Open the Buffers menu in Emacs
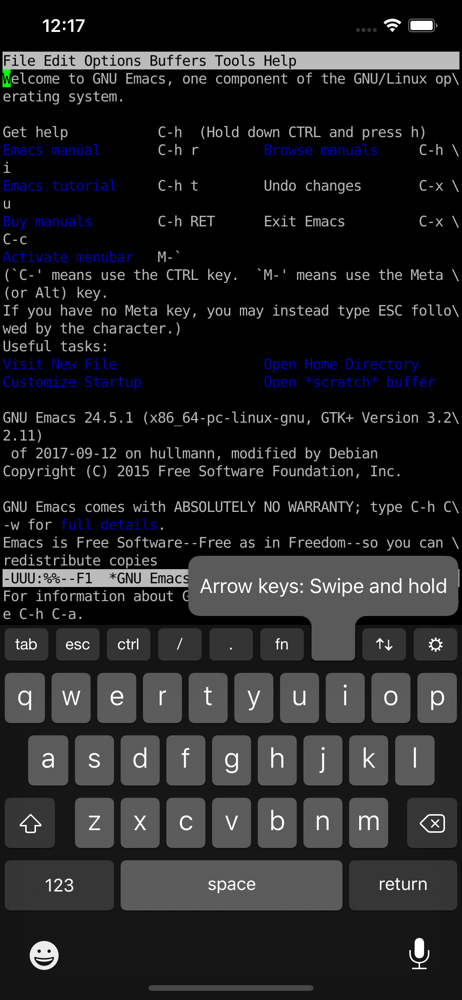Screen dimensions: 462x1000 click(x=178, y=61)
